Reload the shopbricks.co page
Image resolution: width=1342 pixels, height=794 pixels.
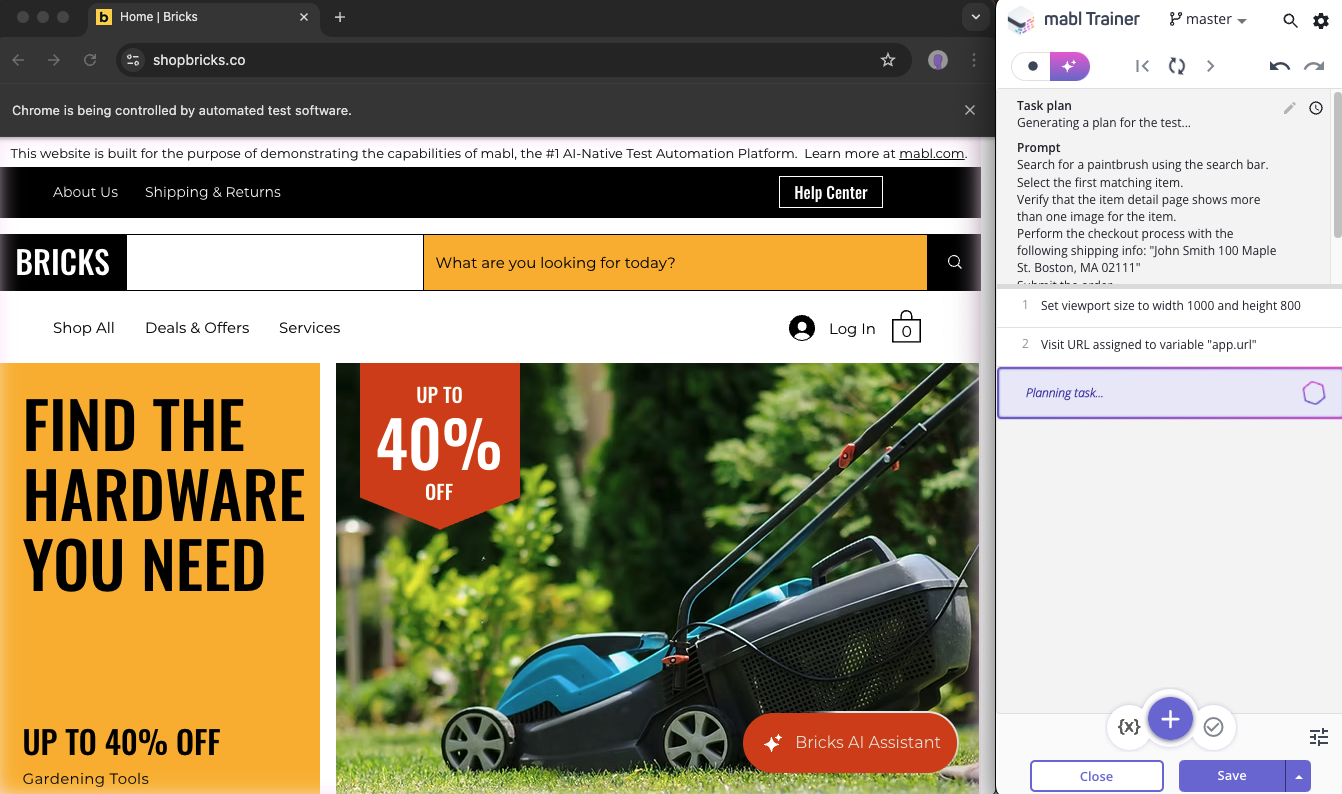pyautogui.click(x=90, y=60)
